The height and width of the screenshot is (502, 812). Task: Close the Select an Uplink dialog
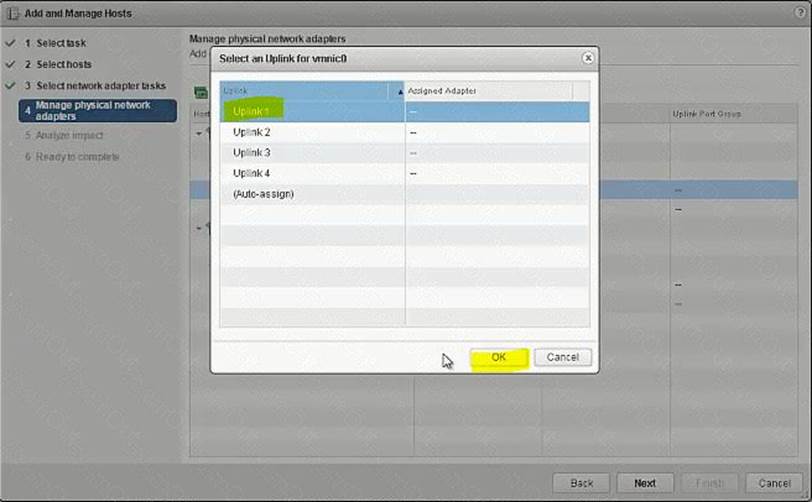click(588, 58)
